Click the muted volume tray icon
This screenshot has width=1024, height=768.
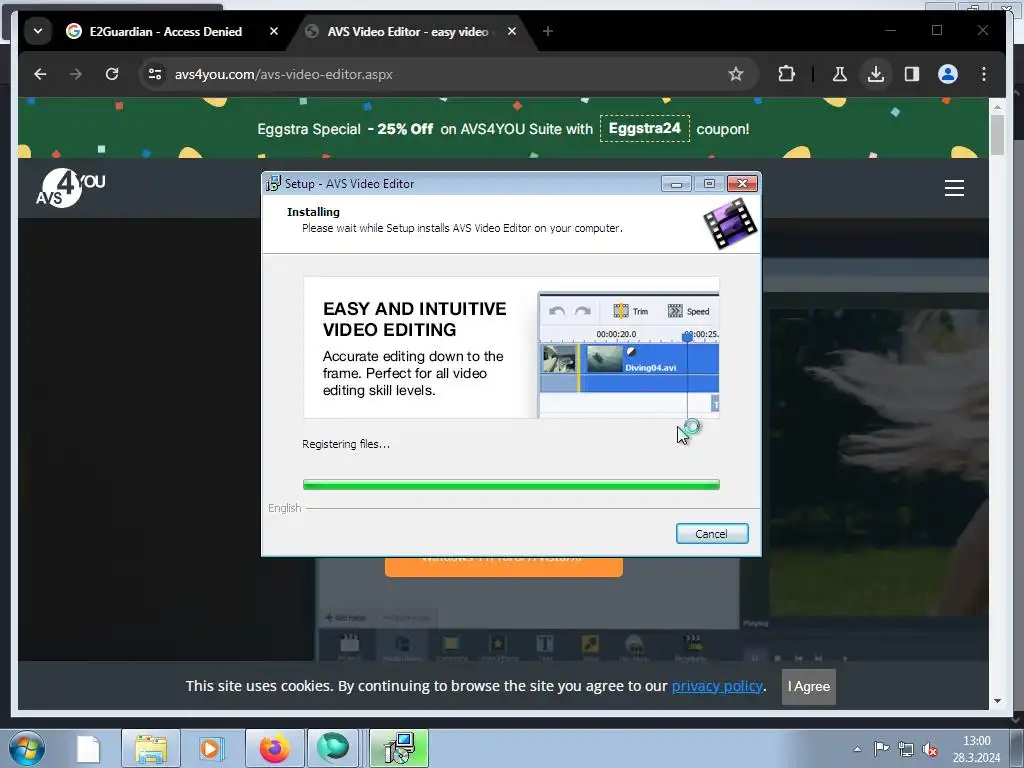(930, 749)
